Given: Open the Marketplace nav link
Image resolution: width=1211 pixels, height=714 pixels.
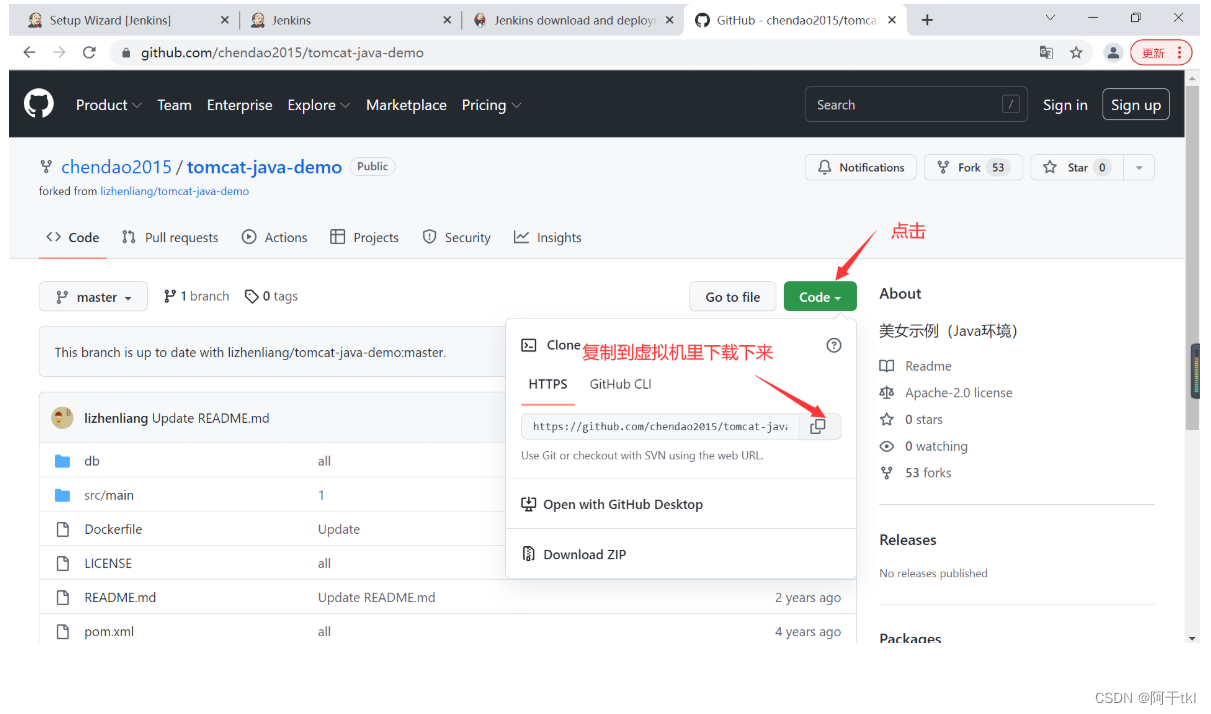Looking at the screenshot, I should (406, 105).
